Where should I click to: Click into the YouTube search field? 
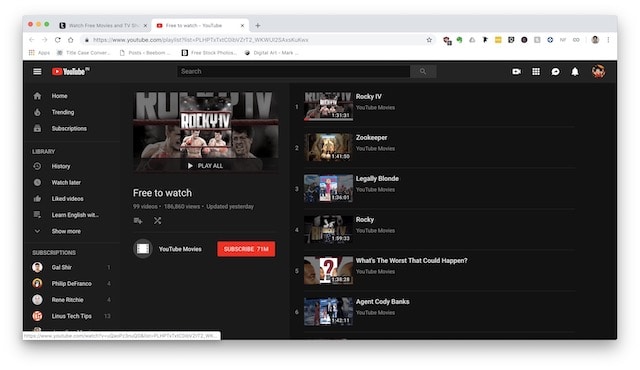(x=293, y=71)
